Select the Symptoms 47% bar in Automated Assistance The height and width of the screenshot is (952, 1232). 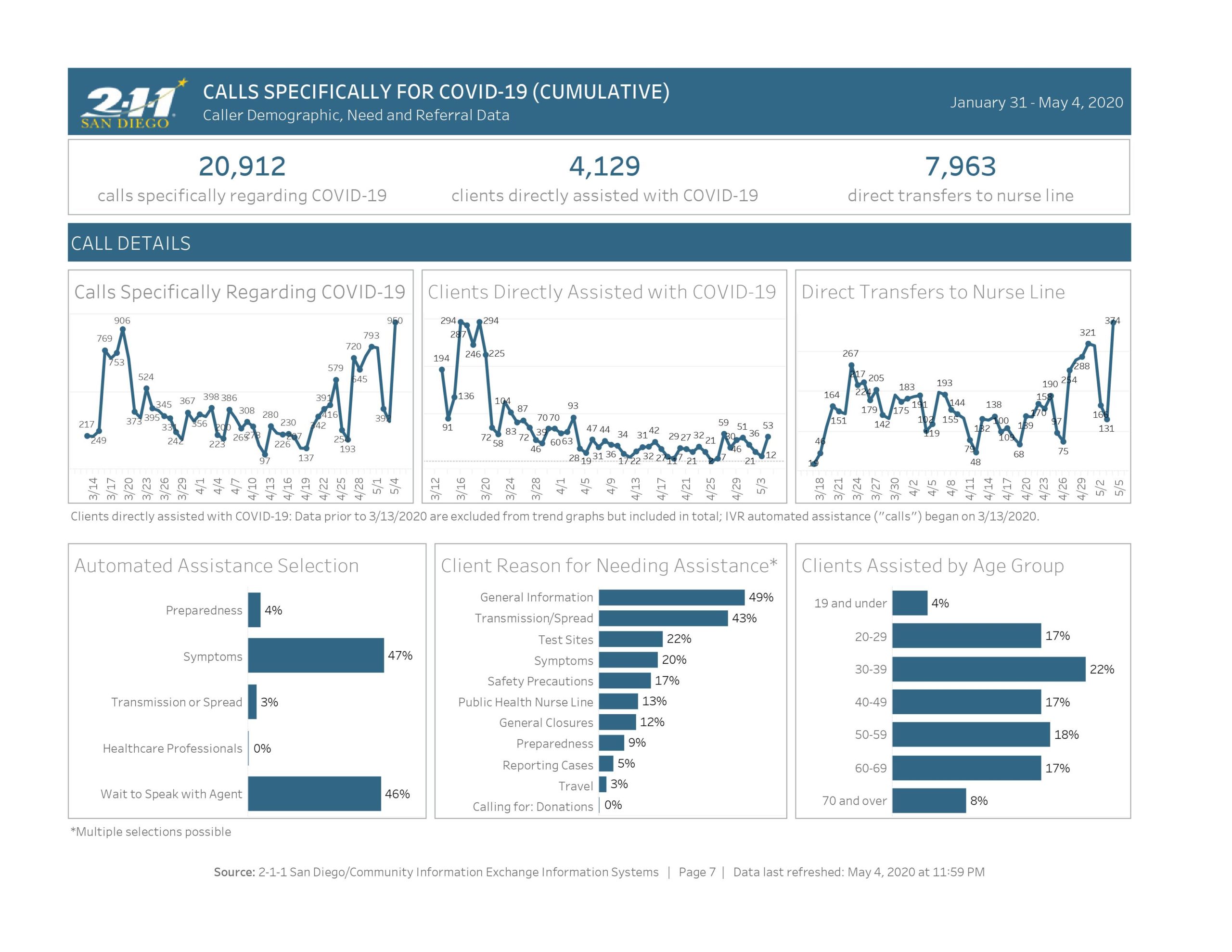pos(315,655)
